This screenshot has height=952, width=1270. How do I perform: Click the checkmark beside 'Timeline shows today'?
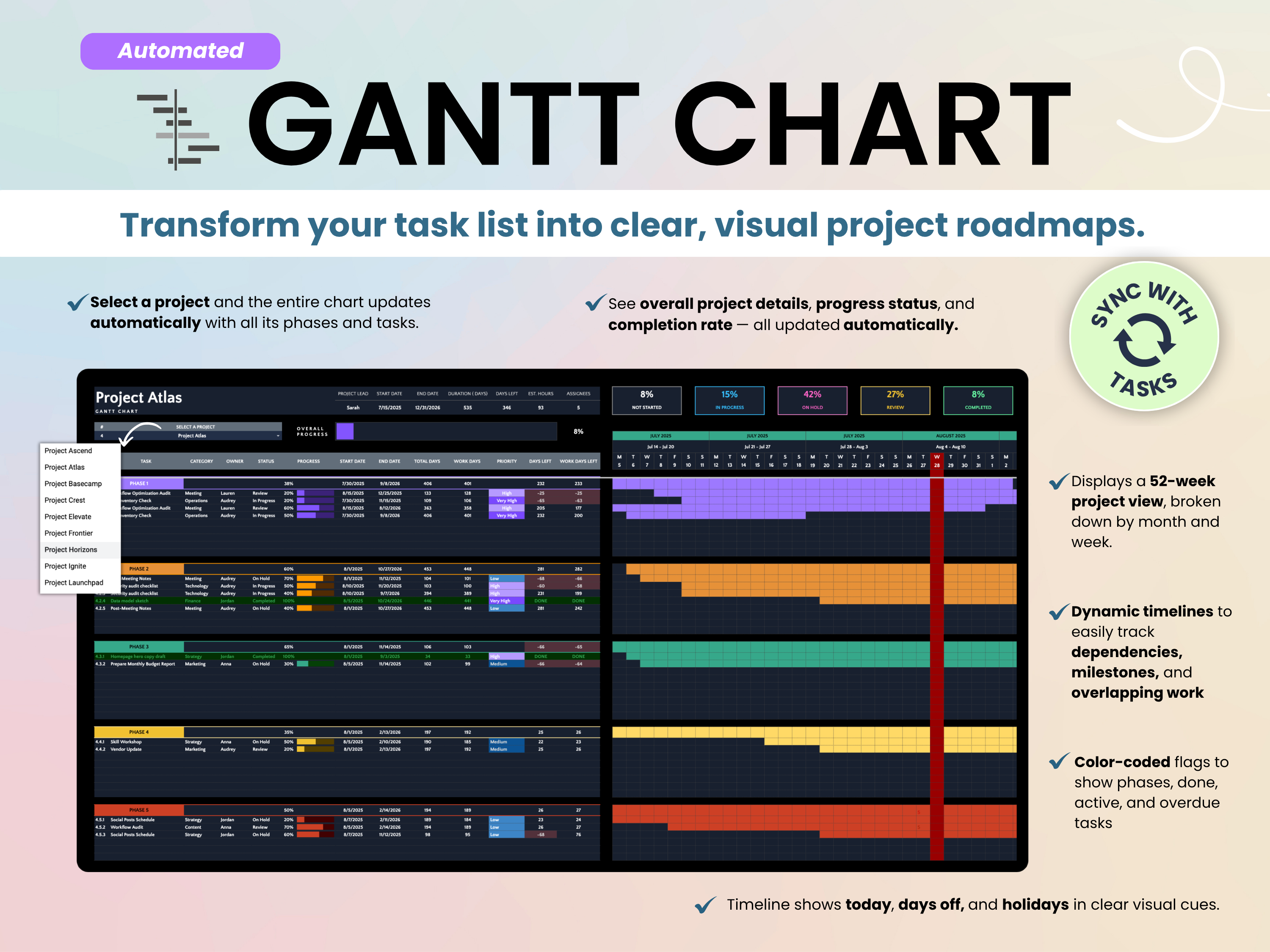click(x=705, y=904)
